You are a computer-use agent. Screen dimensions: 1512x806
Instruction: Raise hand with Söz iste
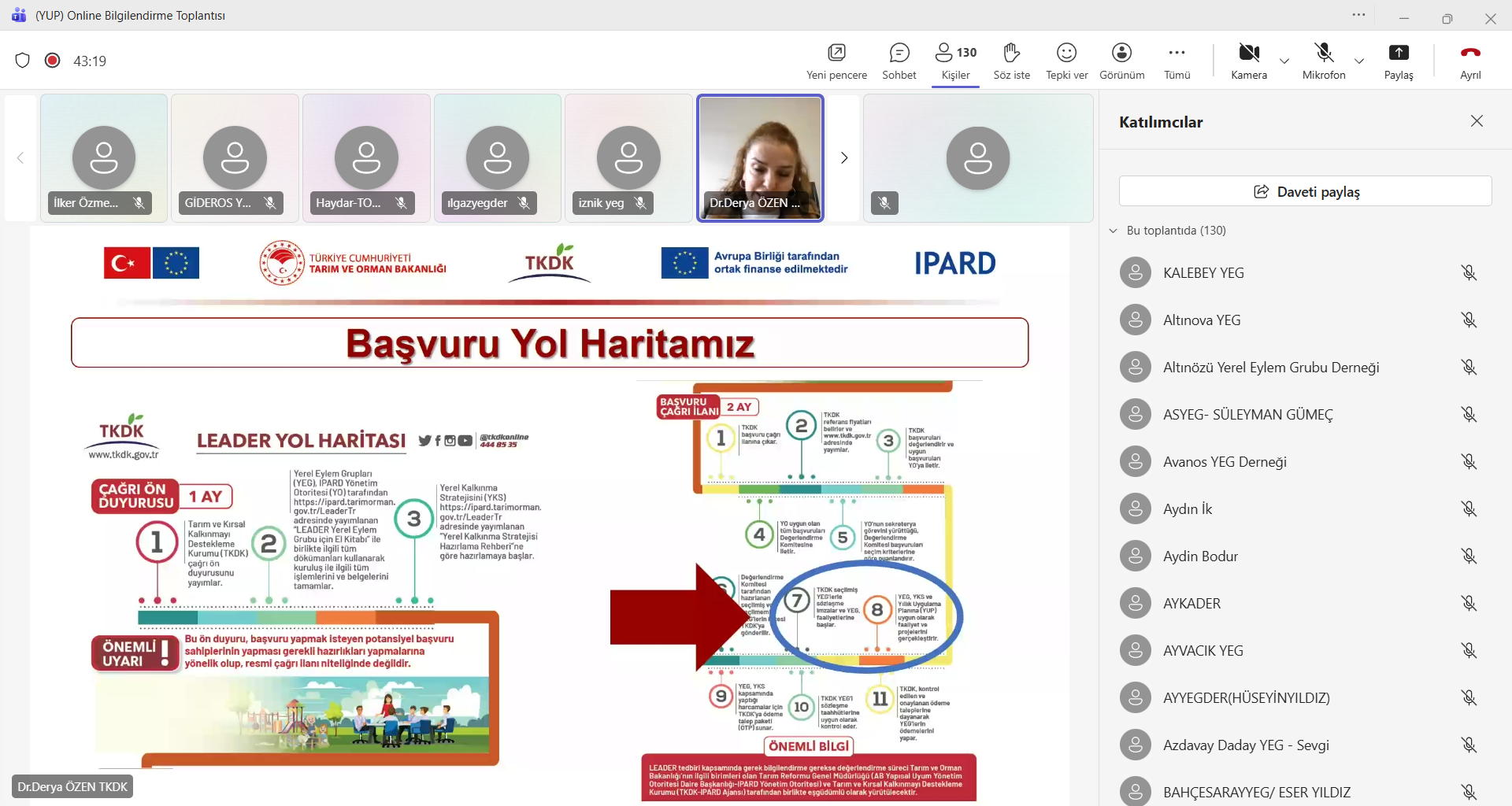pyautogui.click(x=1011, y=61)
